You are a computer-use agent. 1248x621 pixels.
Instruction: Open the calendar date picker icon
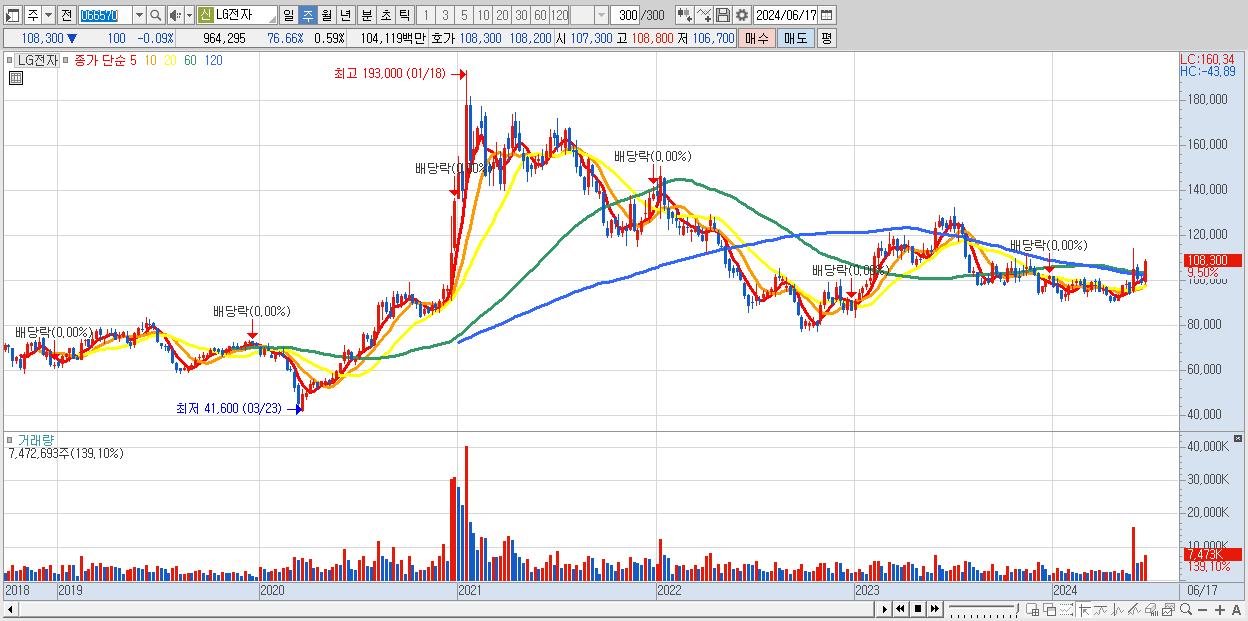pyautogui.click(x=826, y=15)
